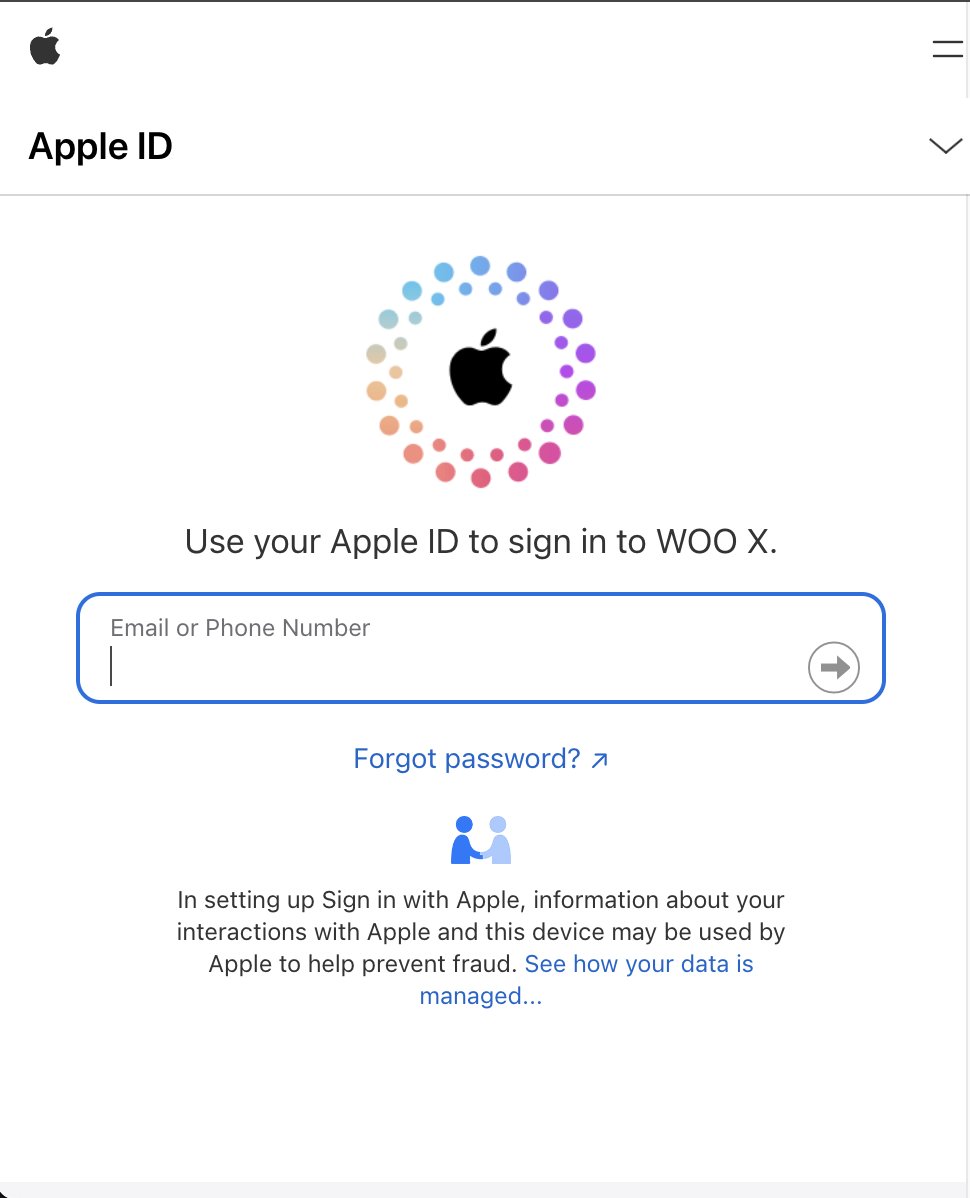Focus the Email or Phone Number field

[x=480, y=648]
